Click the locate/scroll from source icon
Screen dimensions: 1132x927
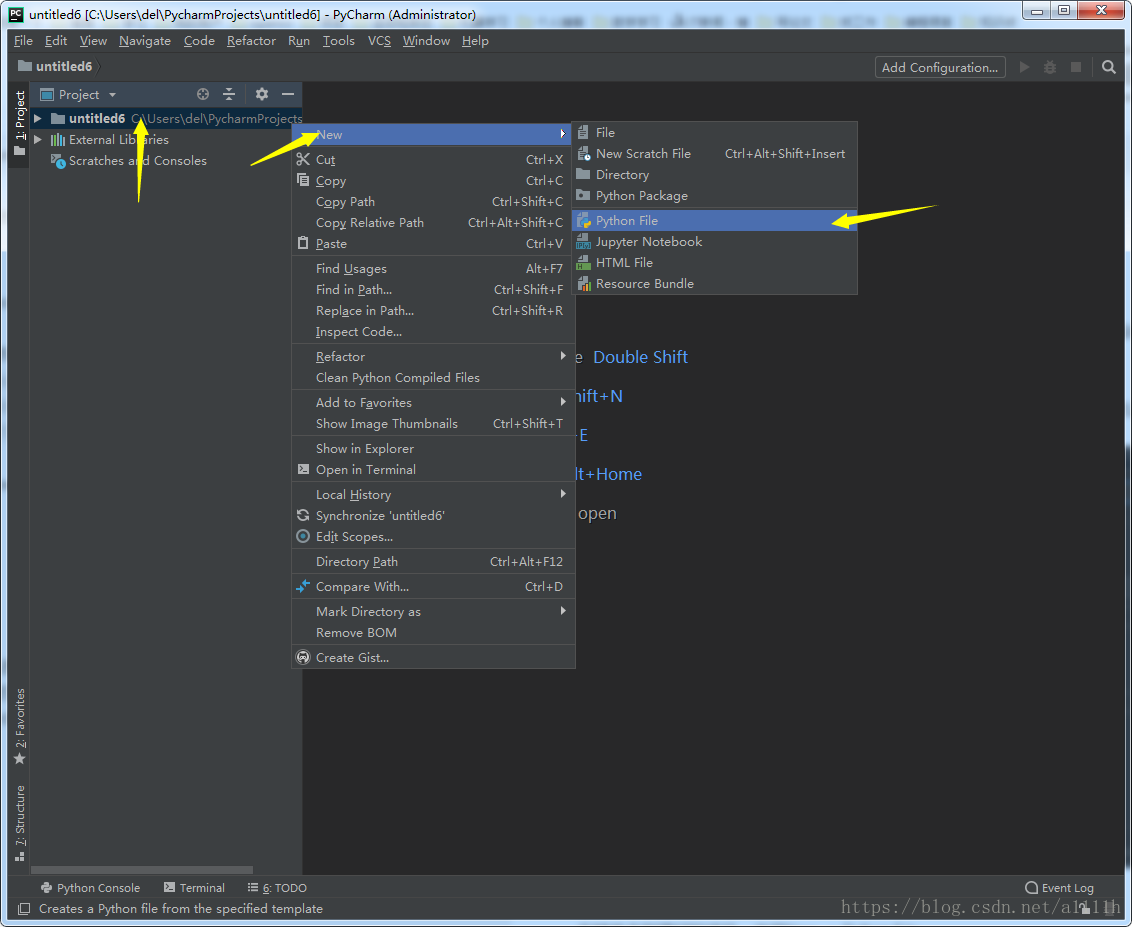203,95
